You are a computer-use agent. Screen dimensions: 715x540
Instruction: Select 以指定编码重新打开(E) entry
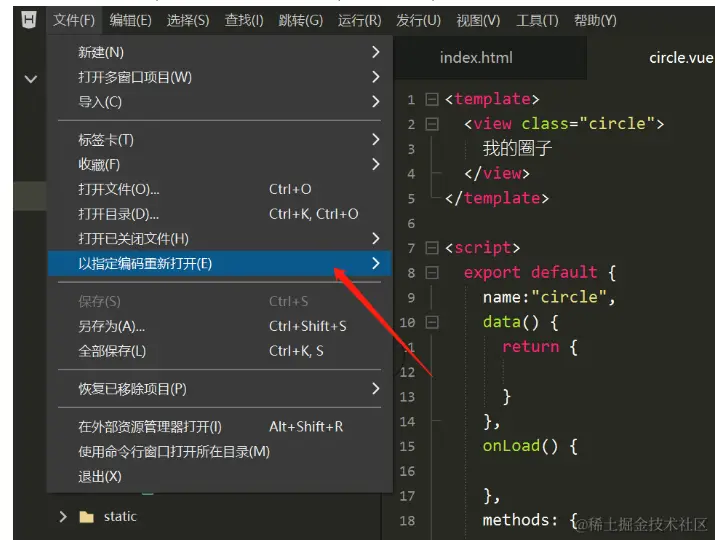point(220,263)
